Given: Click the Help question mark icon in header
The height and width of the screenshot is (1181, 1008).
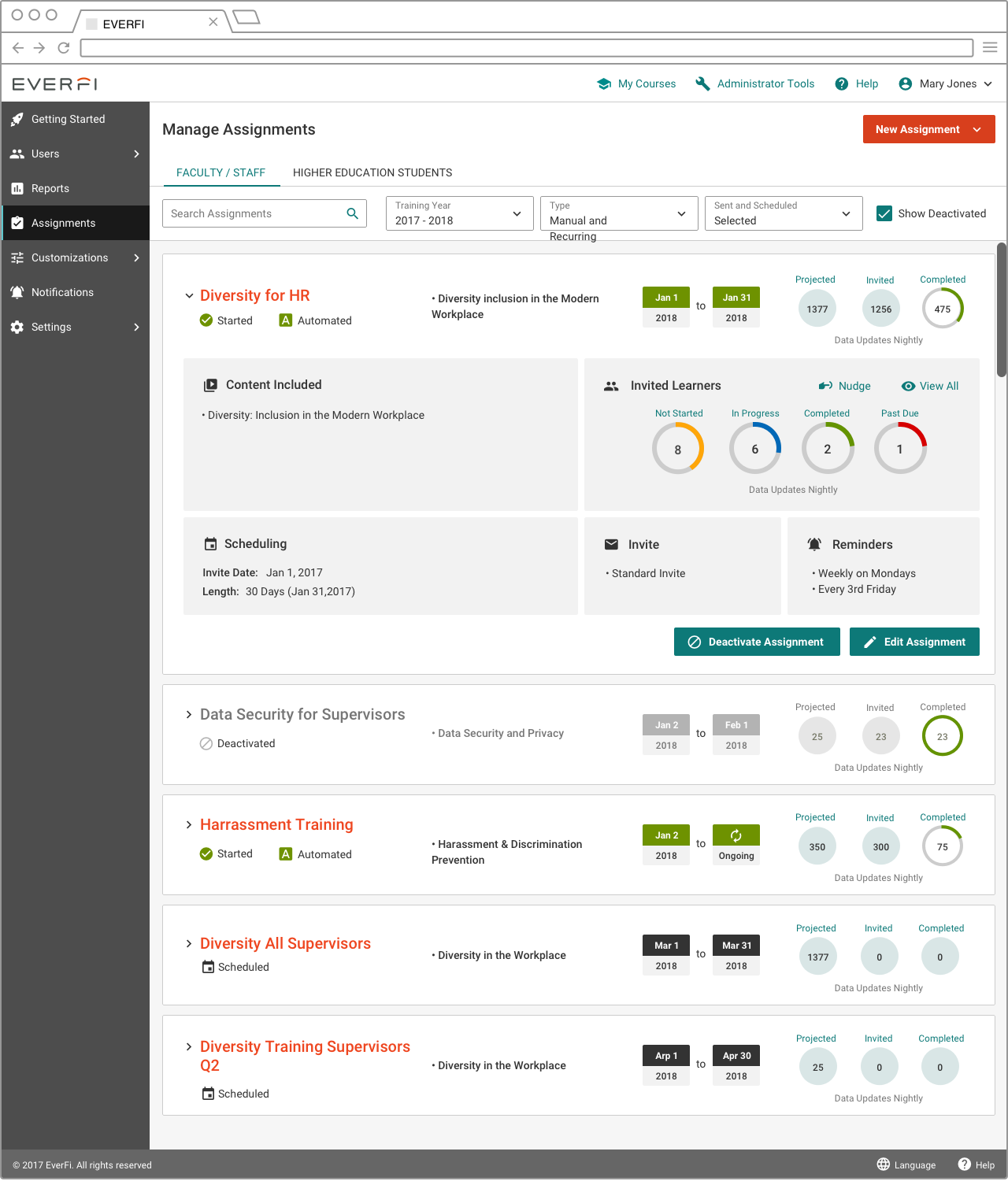Looking at the screenshot, I should [x=842, y=83].
